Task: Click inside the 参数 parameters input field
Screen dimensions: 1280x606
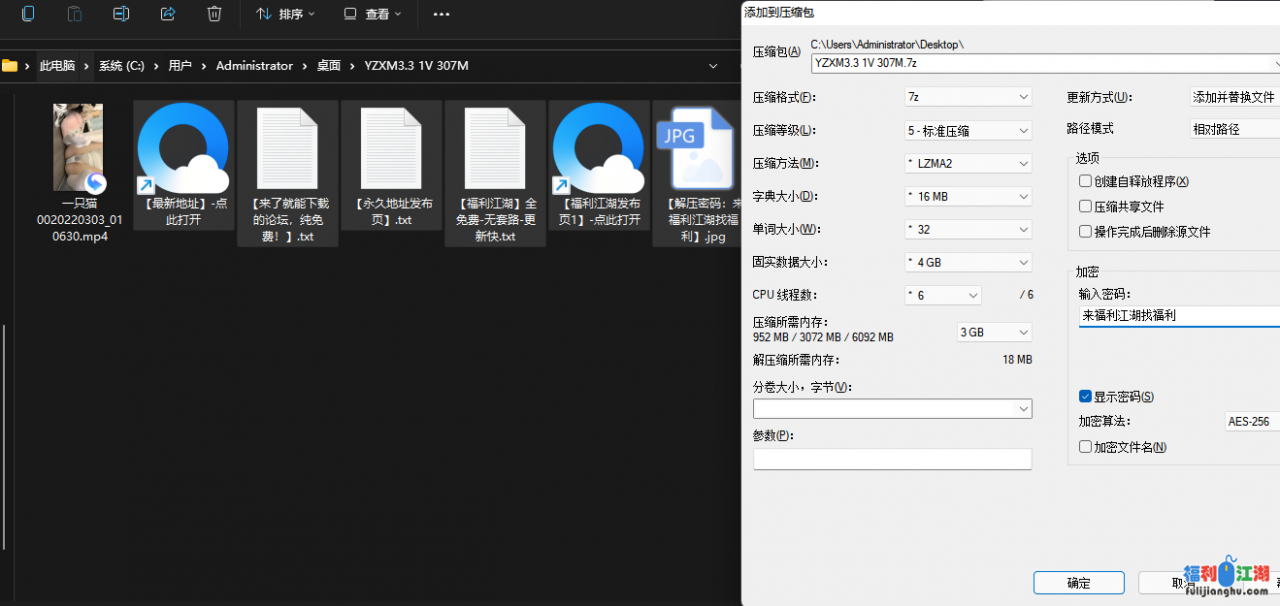Action: click(x=892, y=459)
